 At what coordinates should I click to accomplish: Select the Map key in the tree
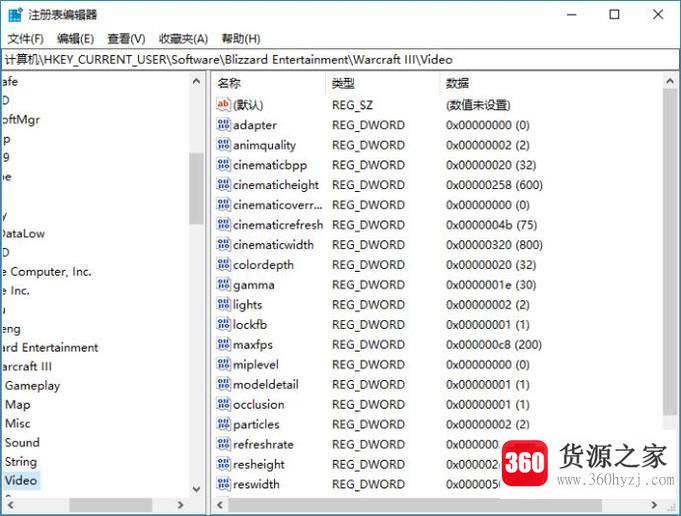point(18,404)
